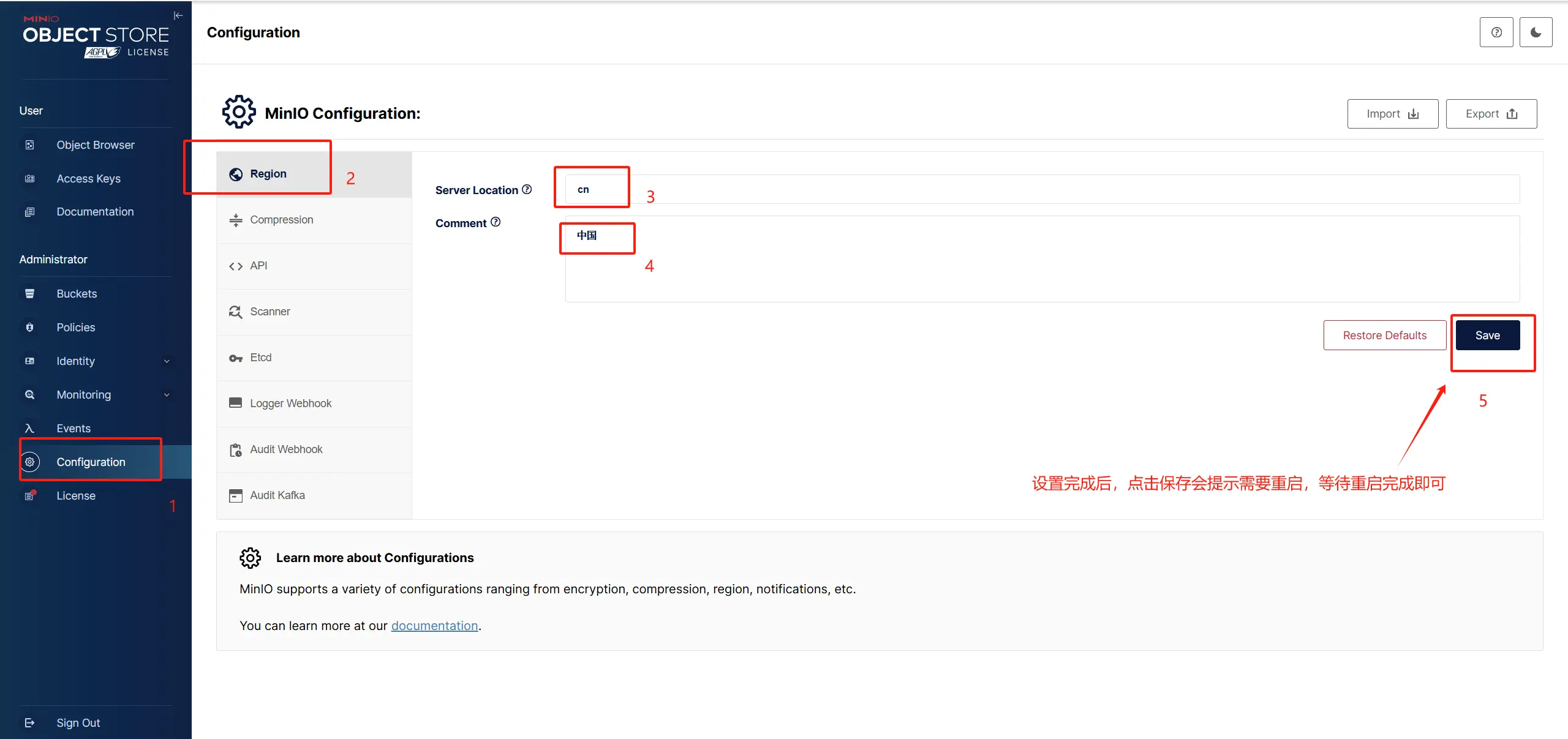The width and height of the screenshot is (1568, 739).
Task: Collapse the sidebar with the arrow icon
Action: click(178, 15)
